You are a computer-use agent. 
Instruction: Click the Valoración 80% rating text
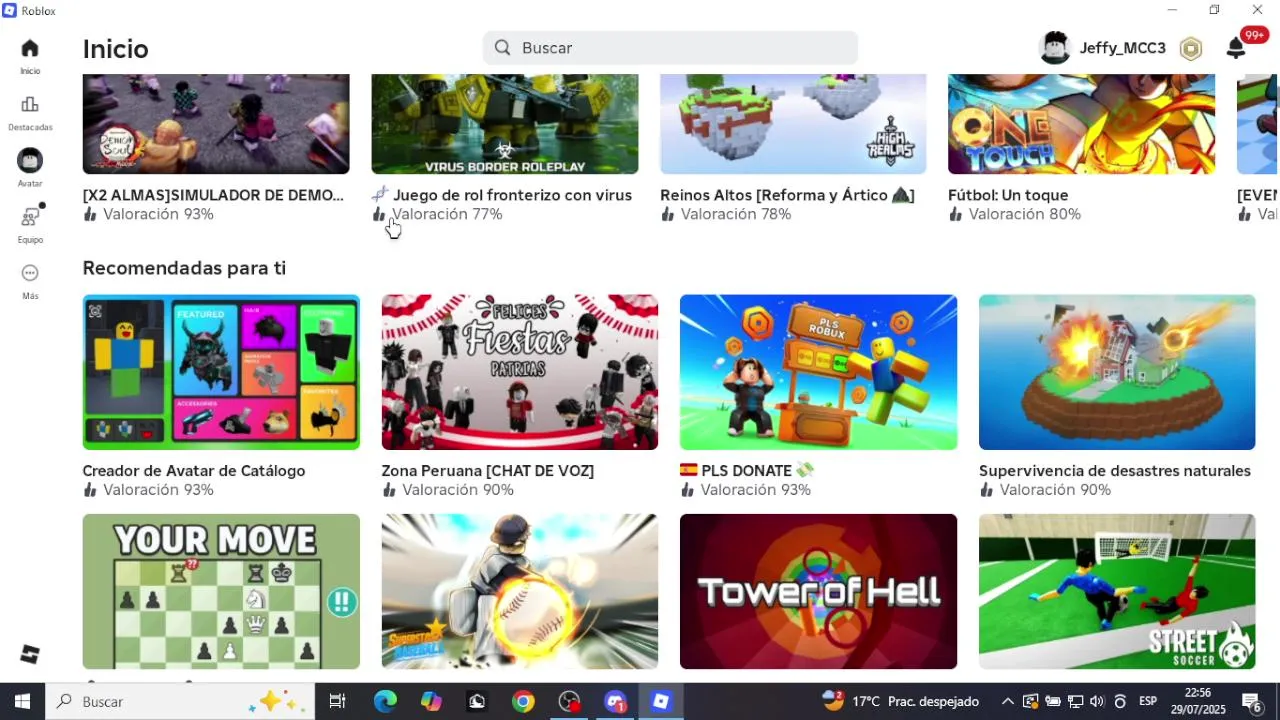pyautogui.click(x=1024, y=214)
